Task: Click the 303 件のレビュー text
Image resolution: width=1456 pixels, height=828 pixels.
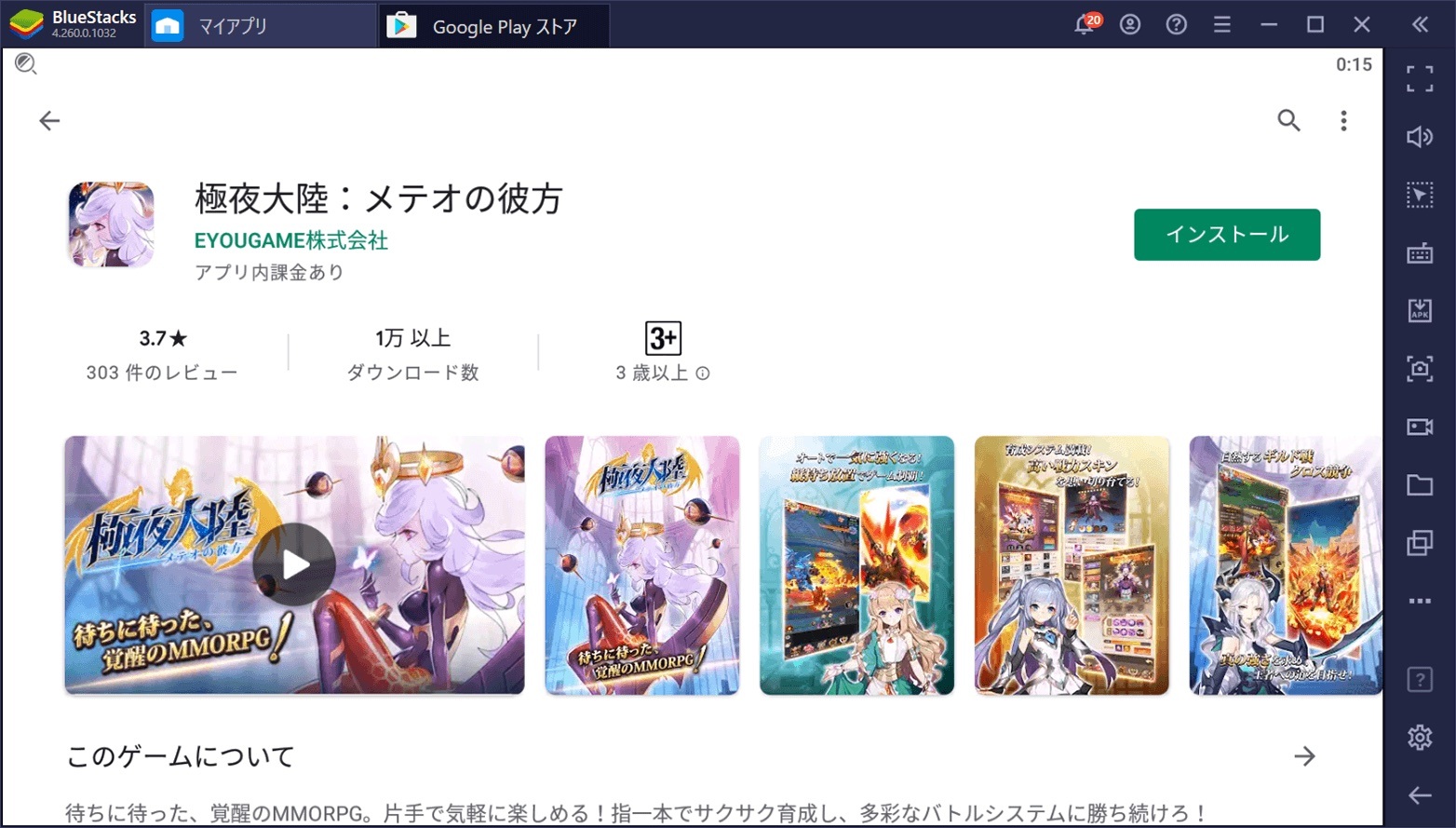Action: pos(162,373)
